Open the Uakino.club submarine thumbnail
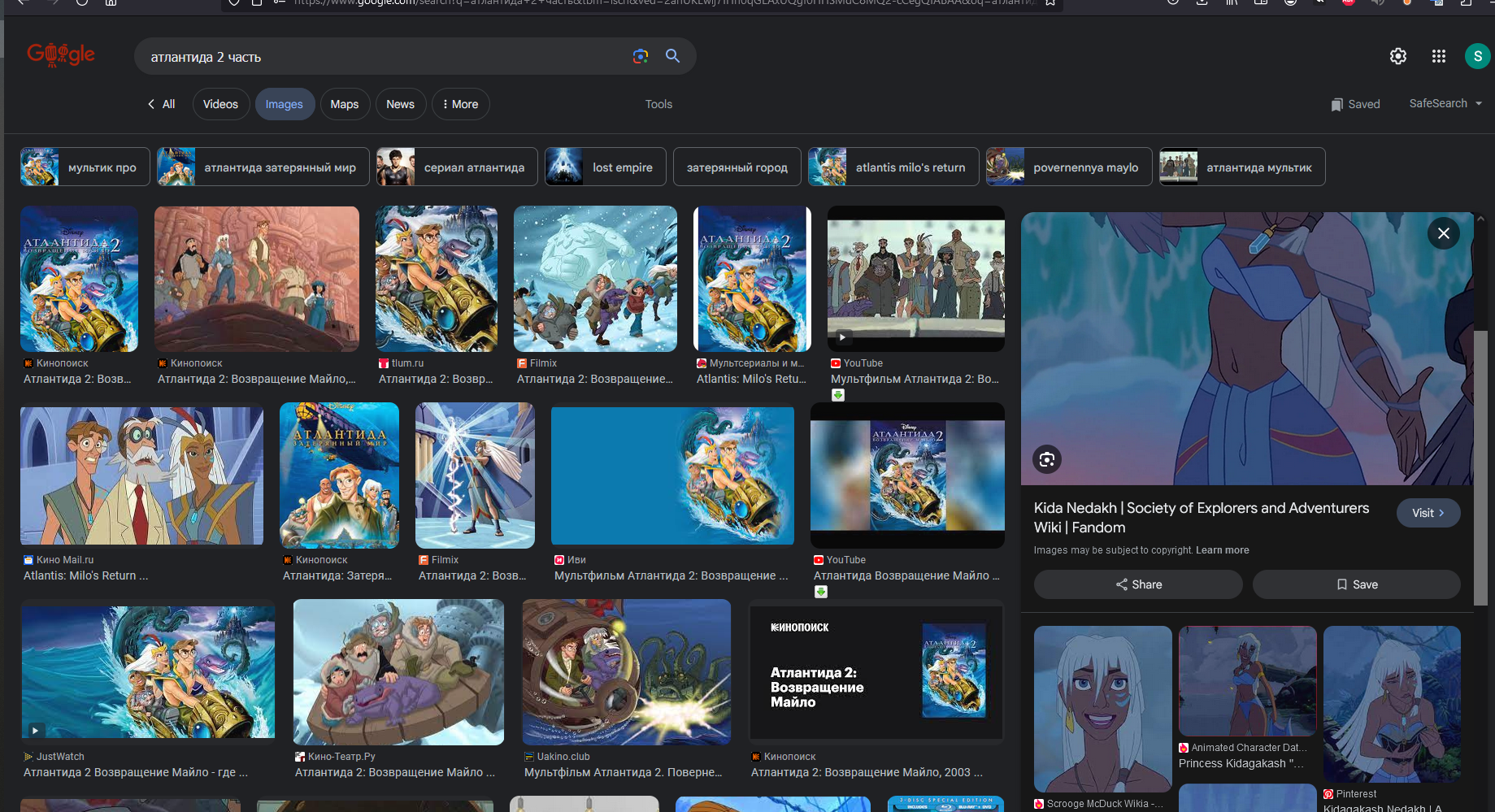Screen dimensions: 1495x812 [626, 672]
